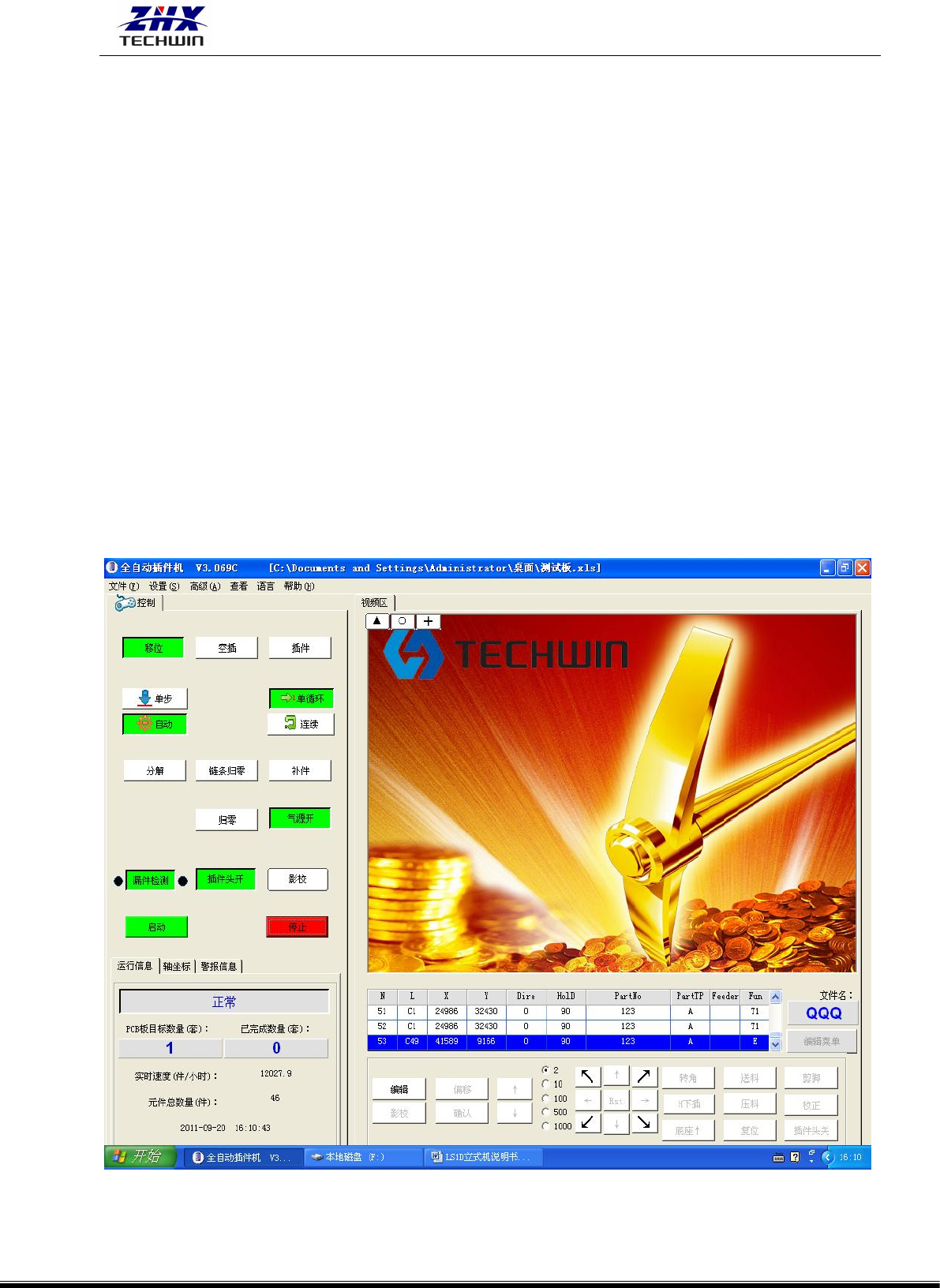Click the PartNo column header
The image size is (940, 1288).
[627, 996]
